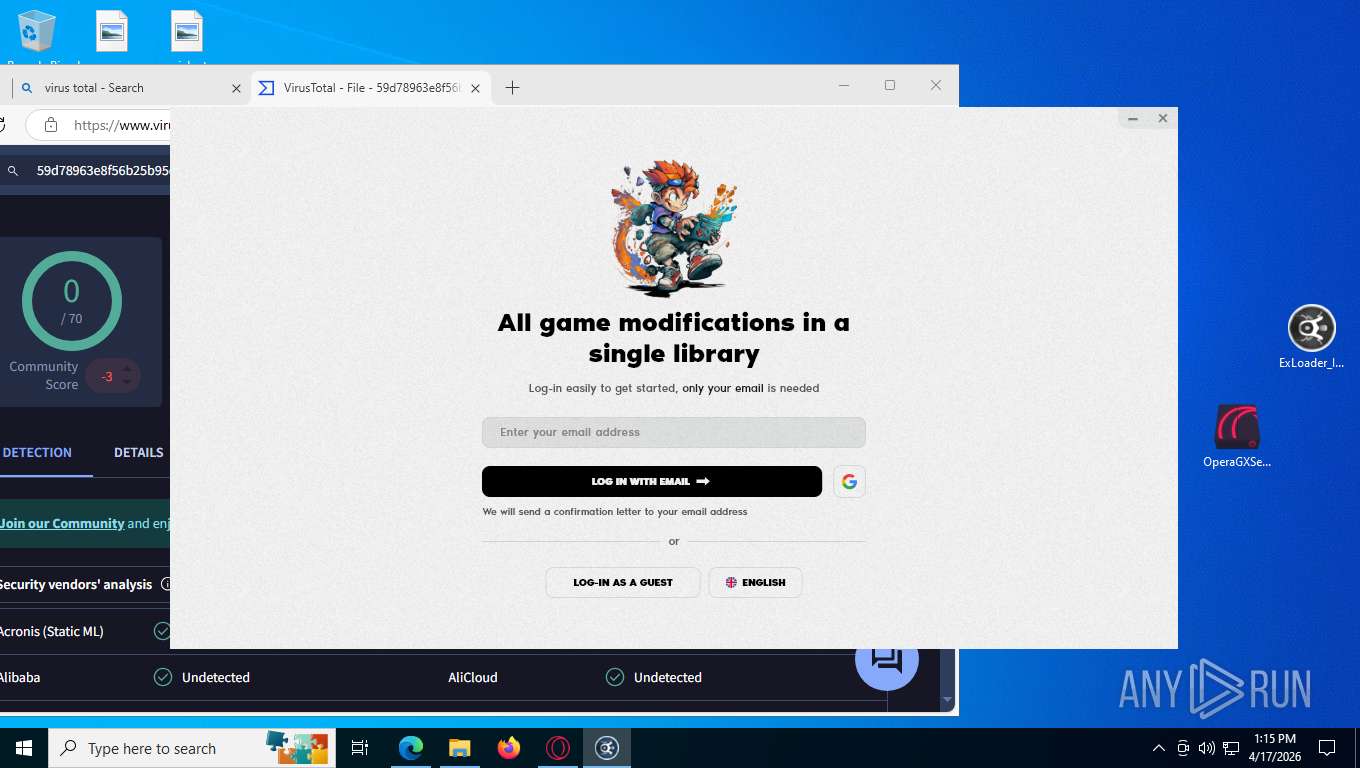This screenshot has width=1360, height=768.
Task: Click the taskbar search box
Action: pos(191,748)
